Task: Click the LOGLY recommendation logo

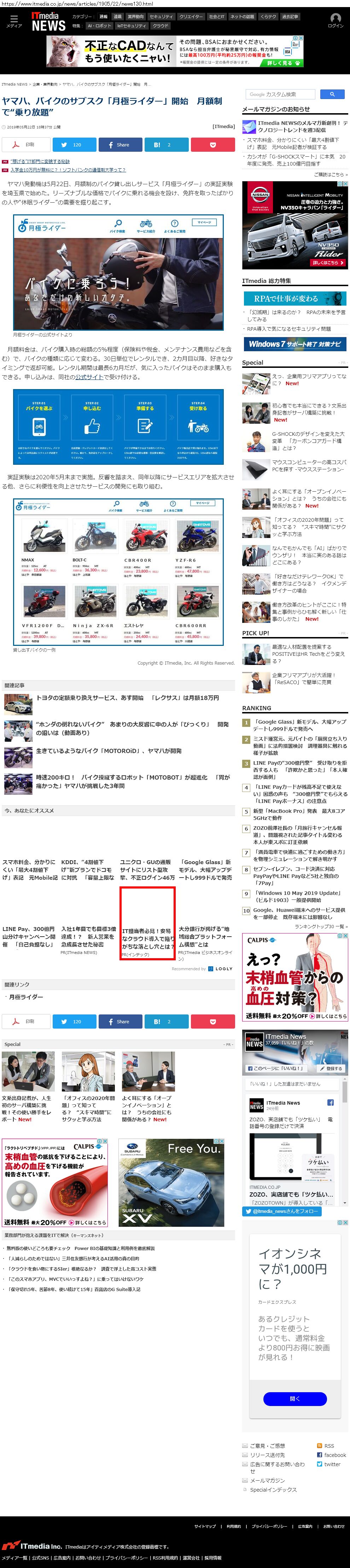Action: [220, 969]
